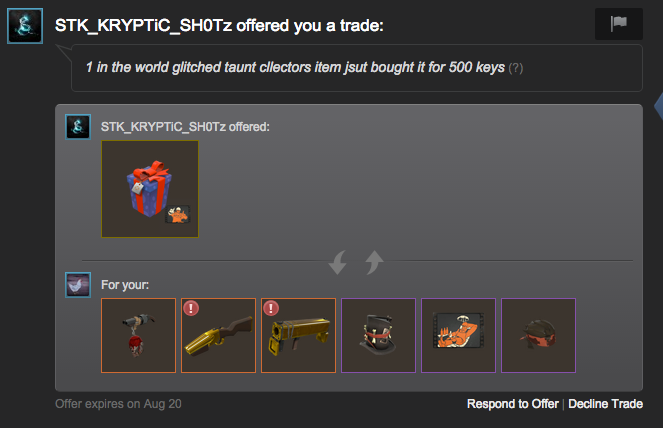
Task: Click the small taunt badge on gift item
Action: tap(178, 214)
